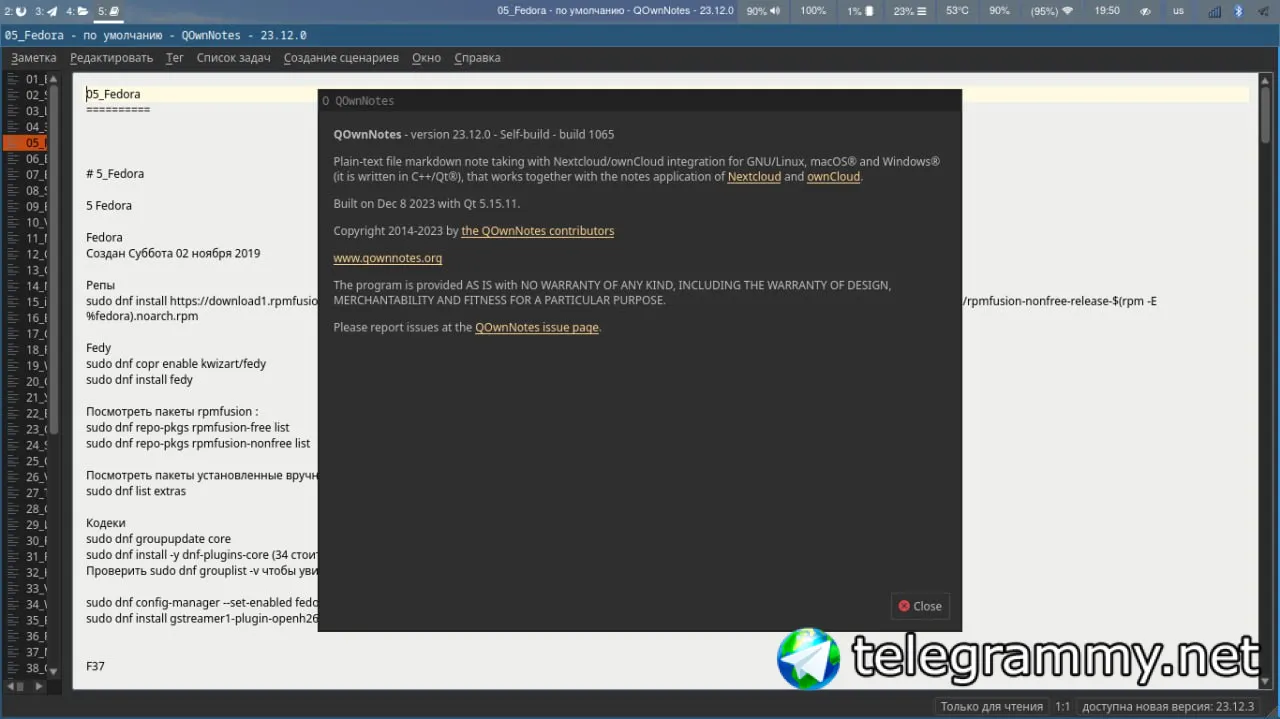Select note 02_ in the note list
This screenshot has height=719, width=1280.
(25, 95)
